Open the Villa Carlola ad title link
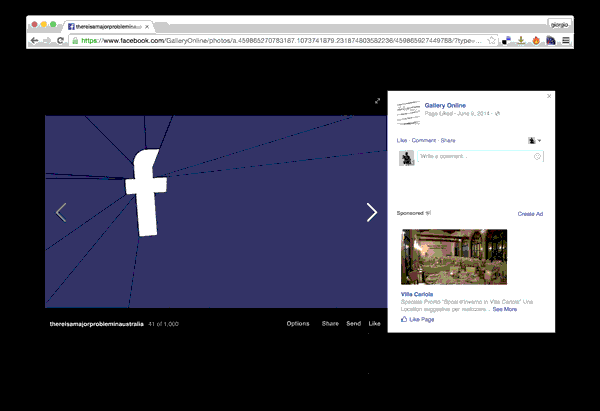600x411 pixels. click(417, 294)
